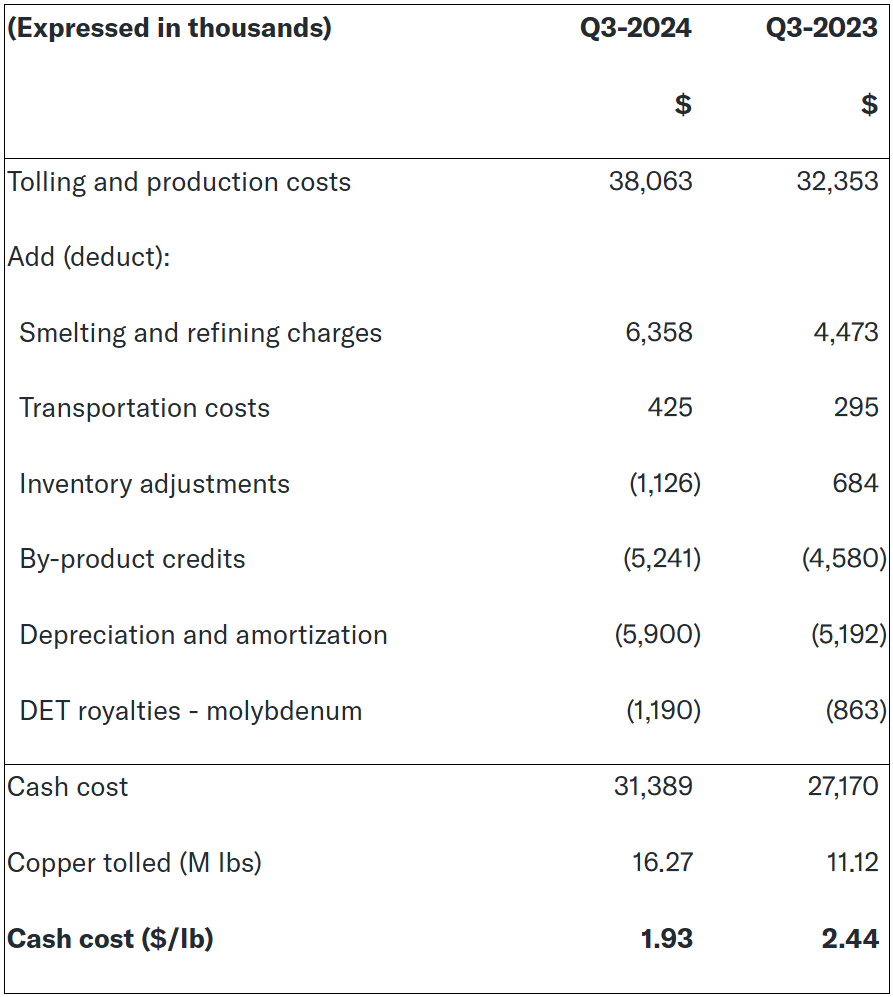Select the 38,063 tolling cost value

click(x=650, y=181)
